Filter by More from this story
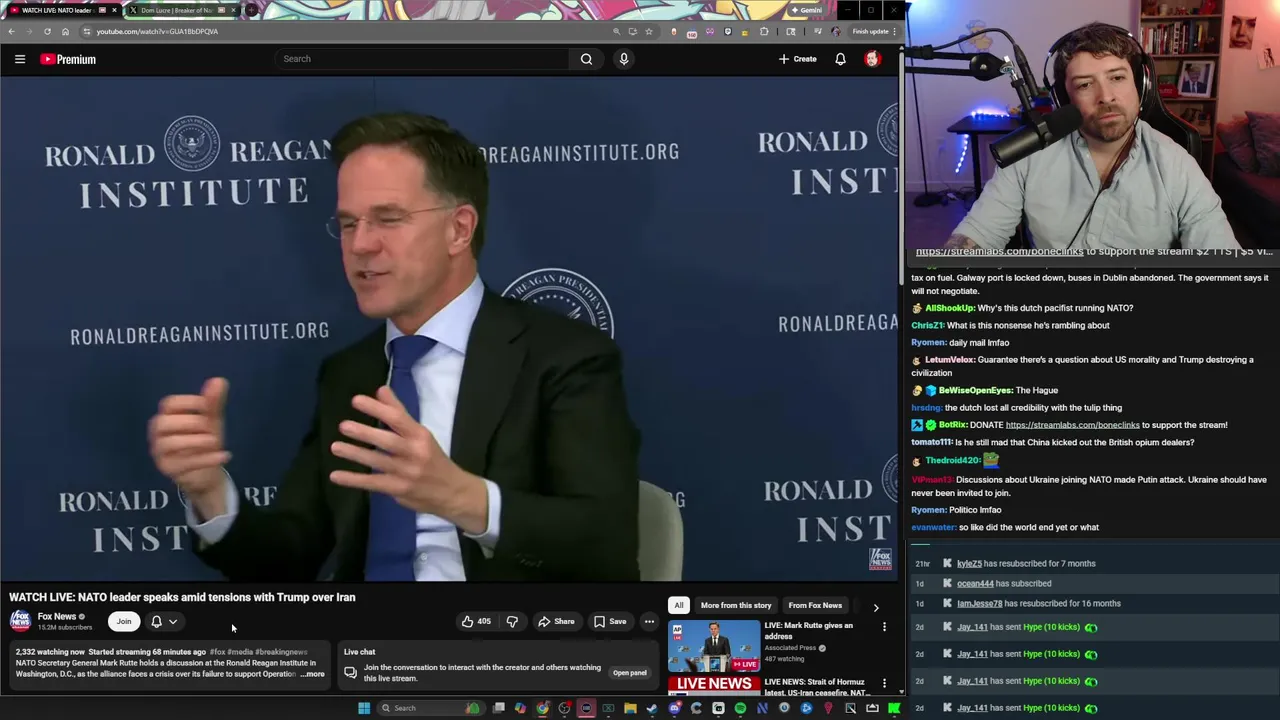1280x720 pixels. tap(736, 605)
